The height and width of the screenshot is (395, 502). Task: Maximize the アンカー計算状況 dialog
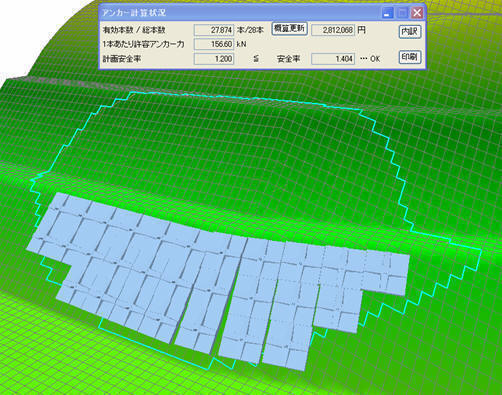(402, 13)
